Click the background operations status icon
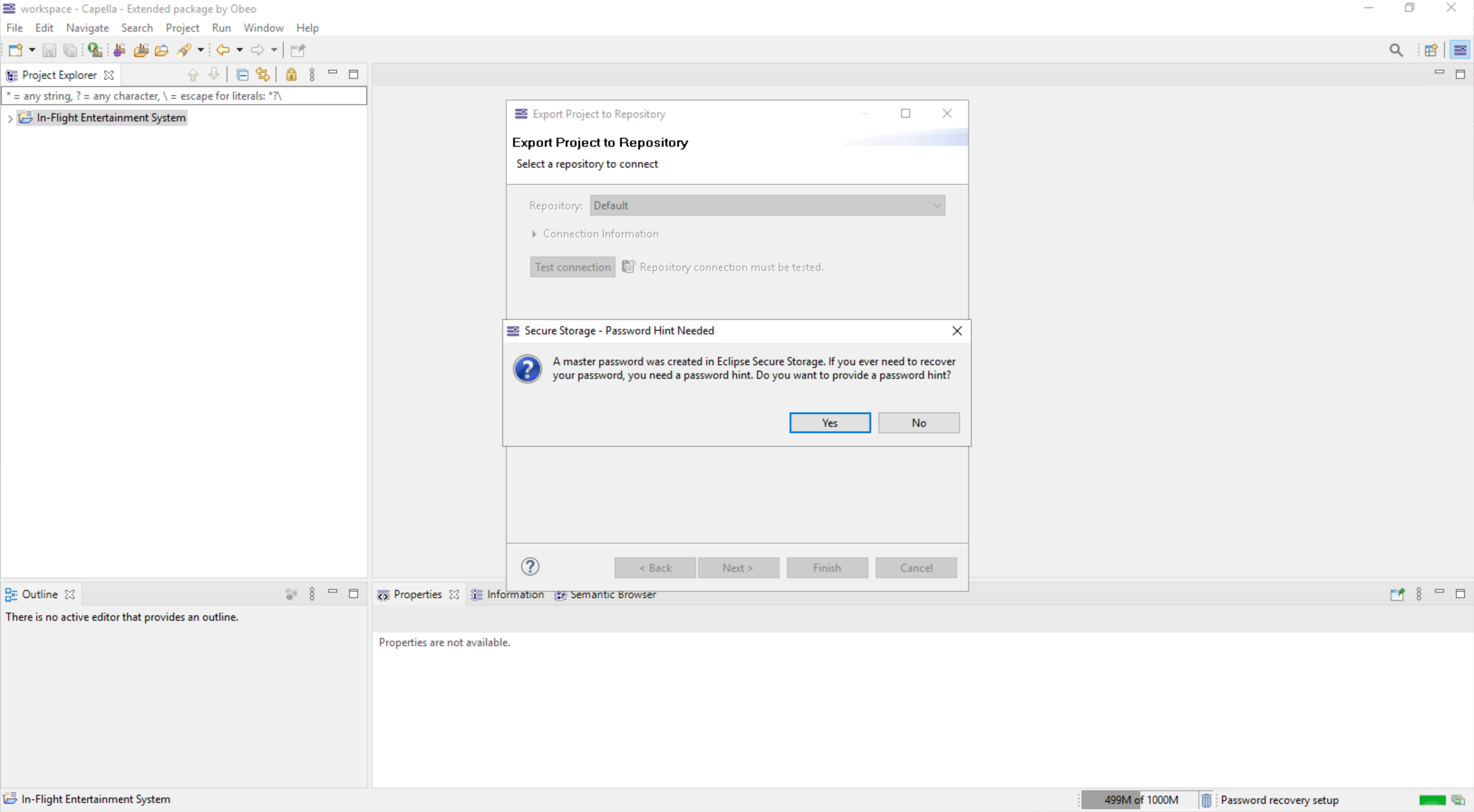The width and height of the screenshot is (1474, 812). (x=1458, y=800)
